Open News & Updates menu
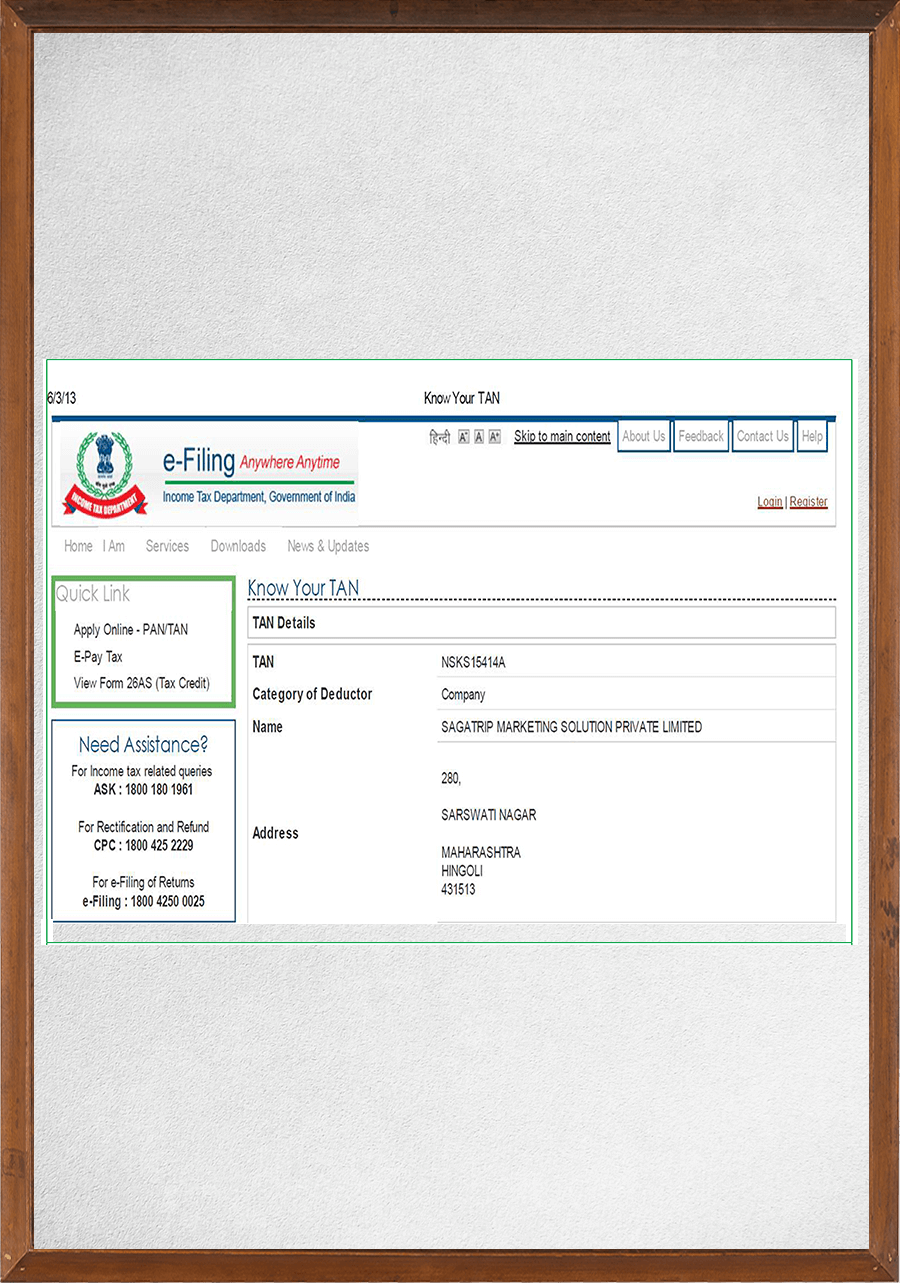900x1283 pixels. (x=328, y=546)
